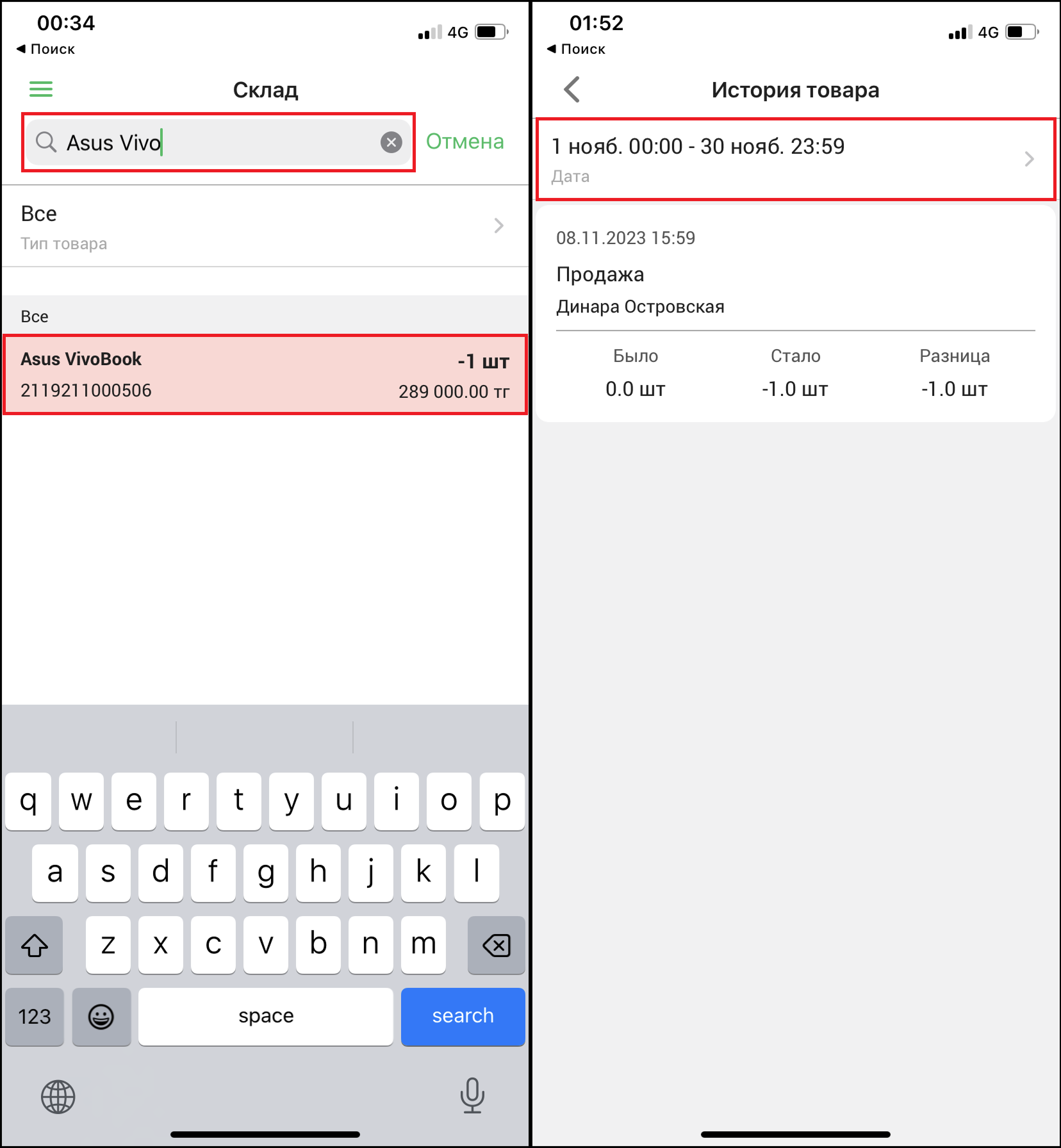Tap the blue search key
Viewport: 1061px width, 1148px height.
tap(463, 1016)
